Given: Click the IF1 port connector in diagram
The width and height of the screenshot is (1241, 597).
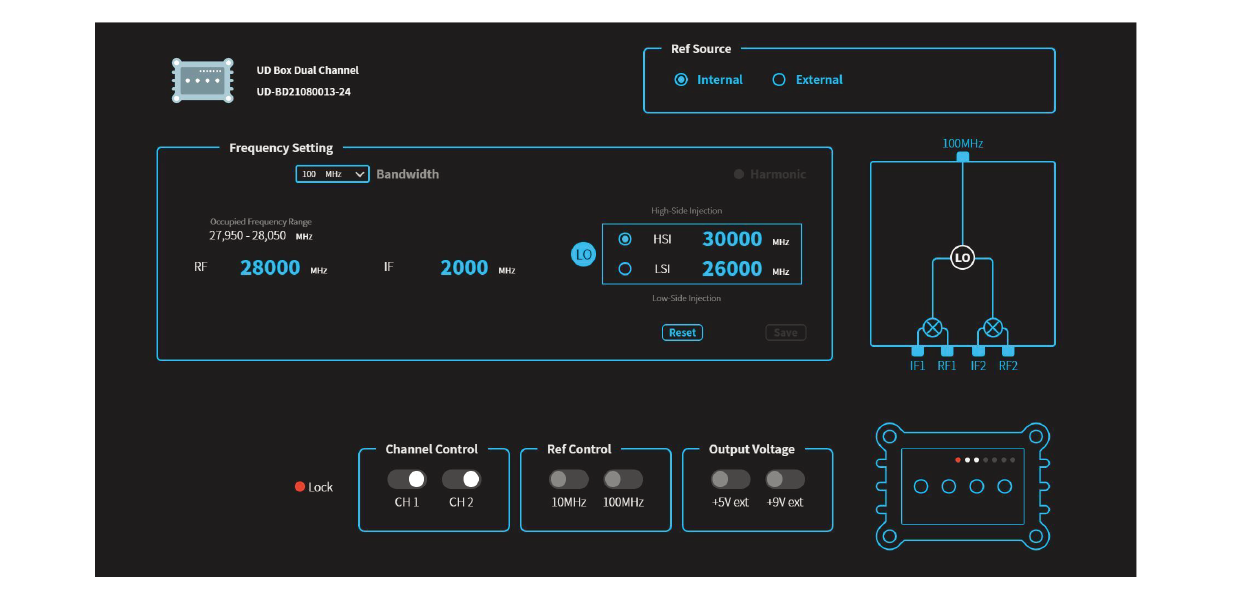Looking at the screenshot, I should click(917, 351).
